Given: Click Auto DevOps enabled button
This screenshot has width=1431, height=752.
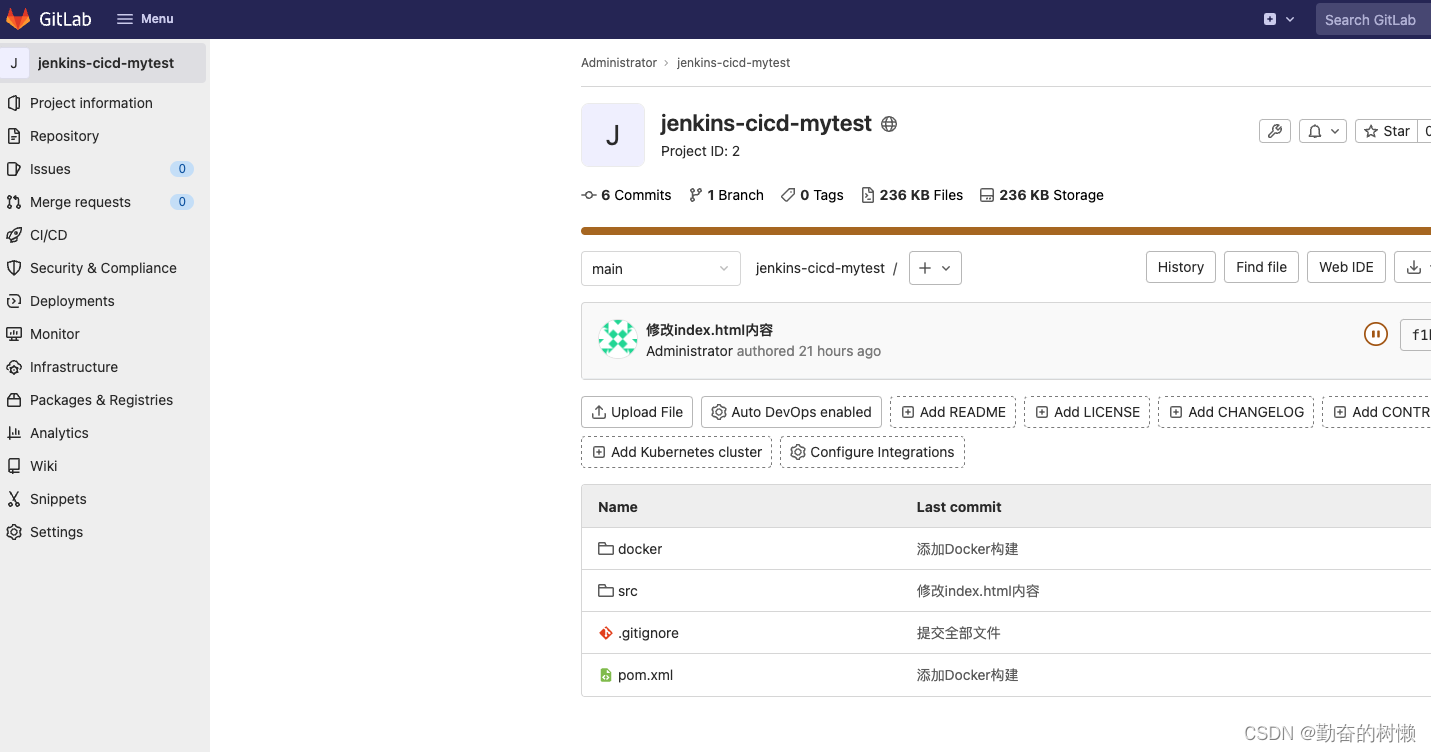Looking at the screenshot, I should (791, 412).
